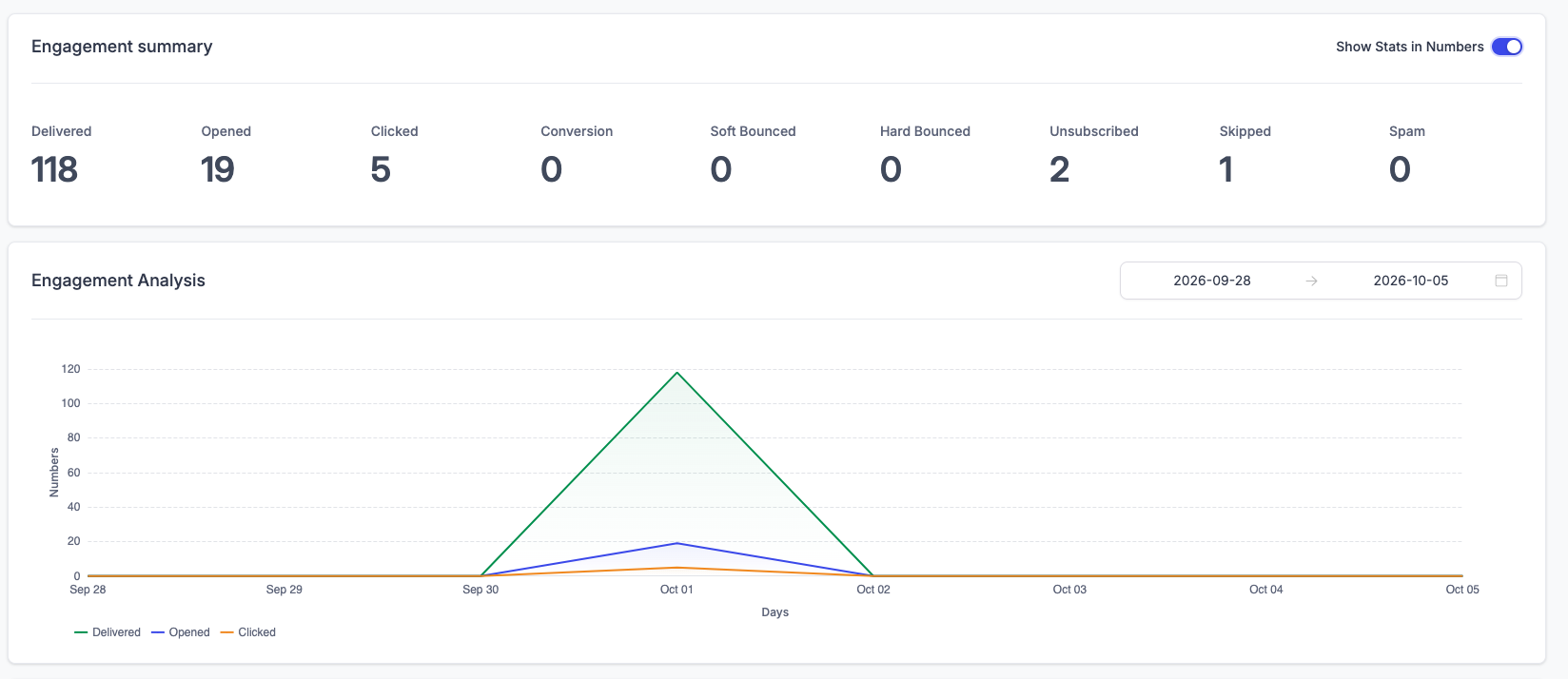Click the Oct 03 x-axis label
Screen dimensions: 1568x679
click(1069, 590)
